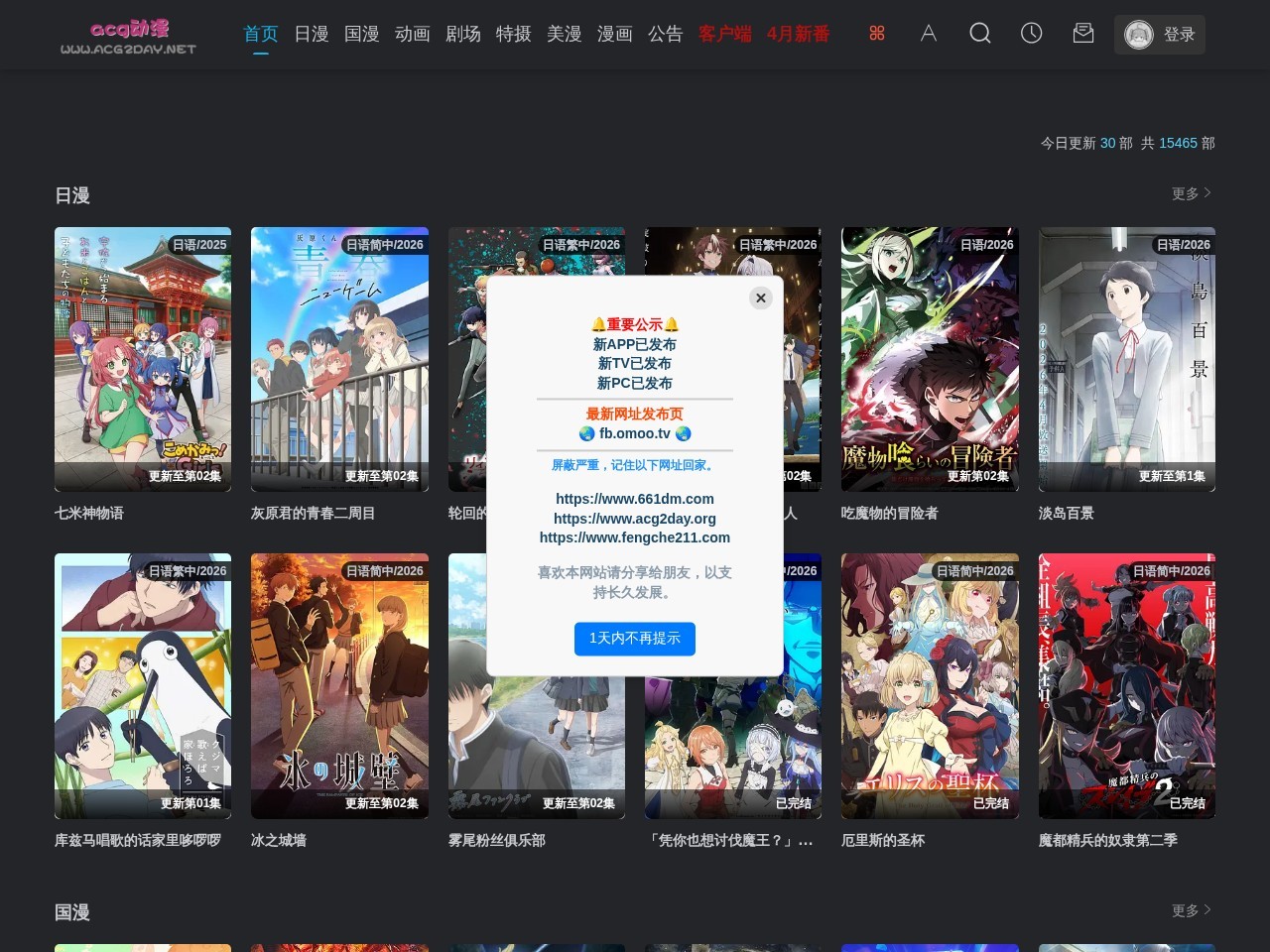This screenshot has height=952, width=1270.
Task: Open the 661dm.com backup link
Action: coord(635,499)
